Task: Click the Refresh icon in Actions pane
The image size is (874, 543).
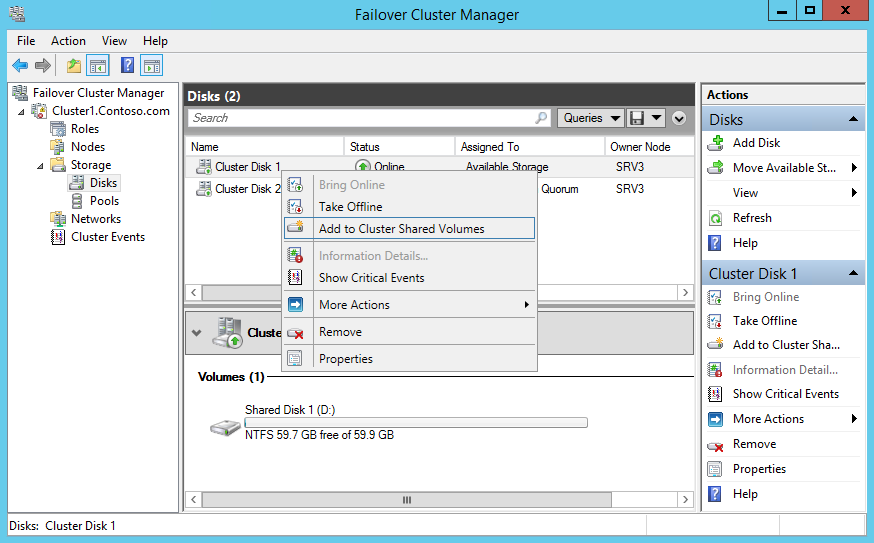Action: [x=715, y=218]
